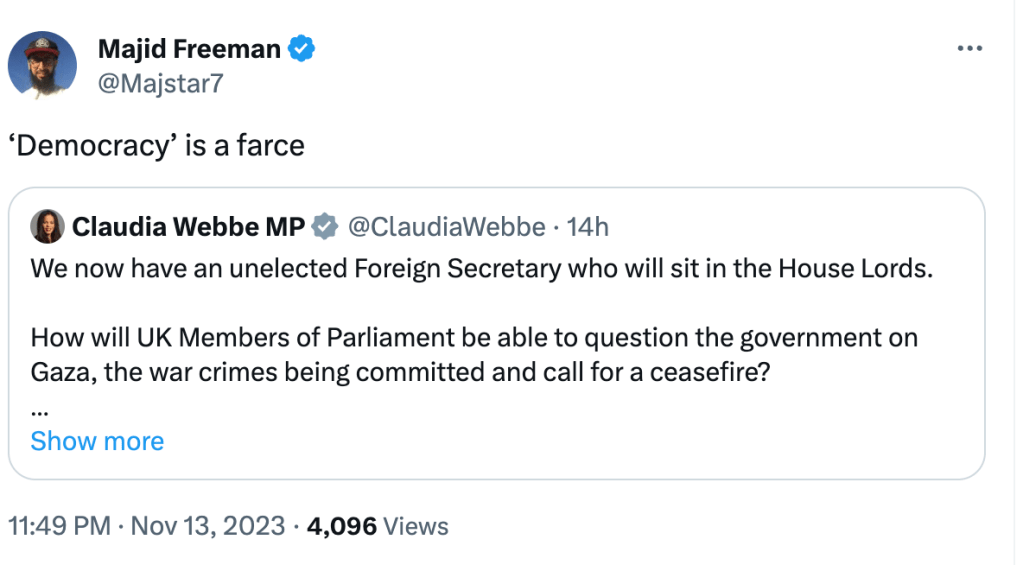Click Majid Freeman's profile avatar
Screen dimensions: 1023x565
[x=42, y=65]
